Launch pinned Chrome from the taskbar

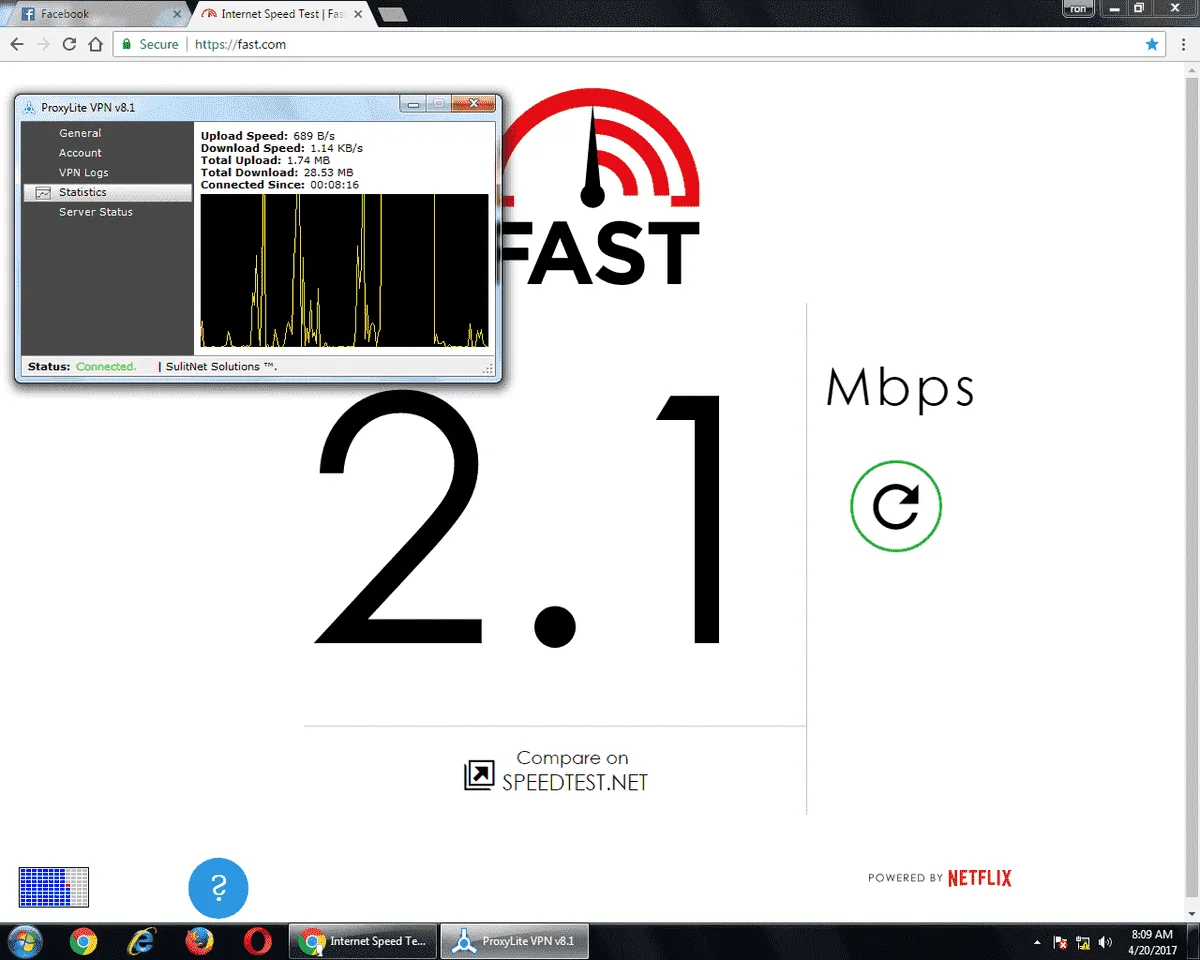84,941
